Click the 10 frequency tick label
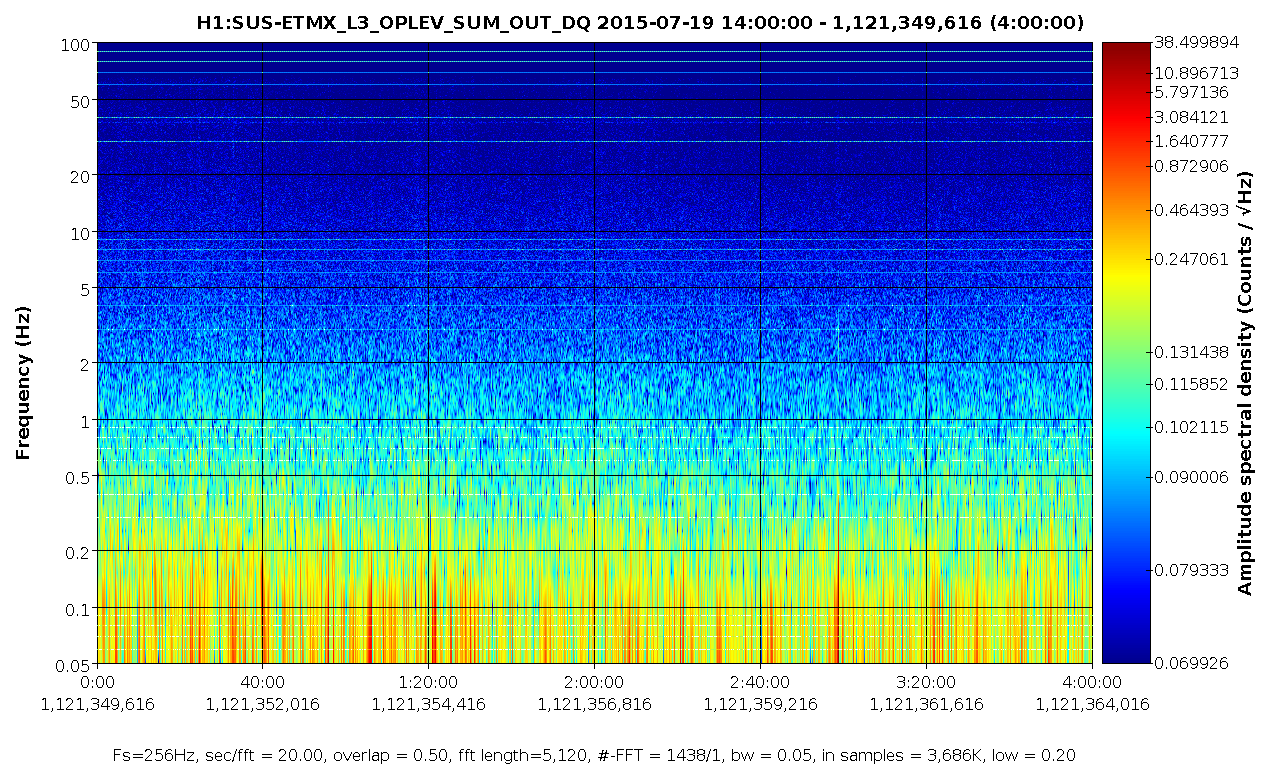The image size is (1280, 768). click(x=83, y=232)
